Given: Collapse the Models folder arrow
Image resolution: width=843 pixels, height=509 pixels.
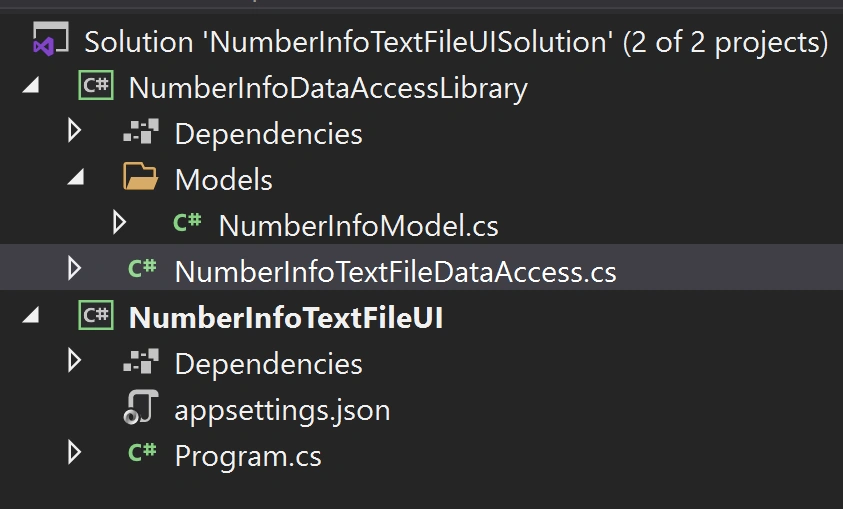Looking at the screenshot, I should pyautogui.click(x=76, y=177).
